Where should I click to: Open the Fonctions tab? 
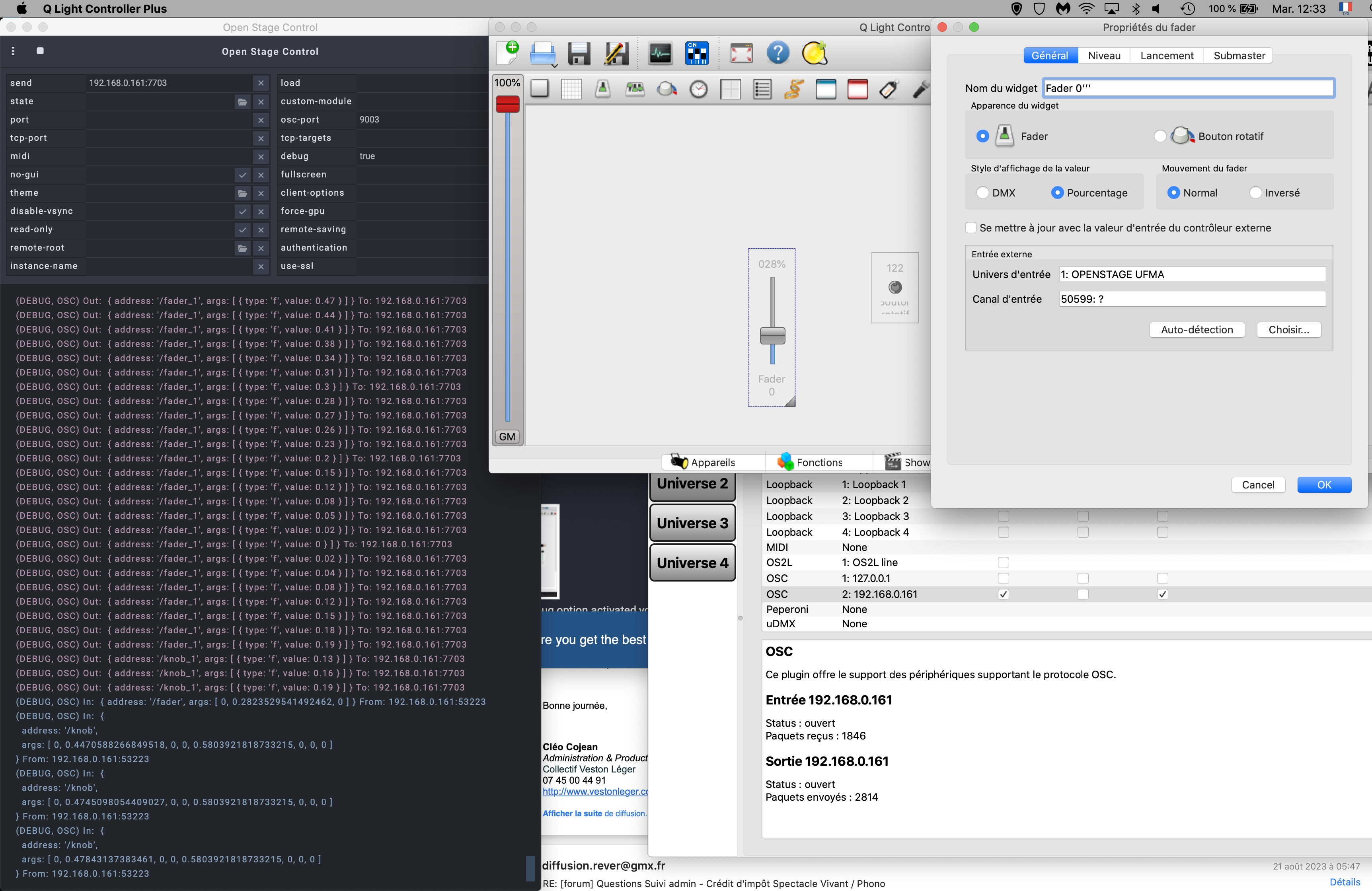coord(819,462)
